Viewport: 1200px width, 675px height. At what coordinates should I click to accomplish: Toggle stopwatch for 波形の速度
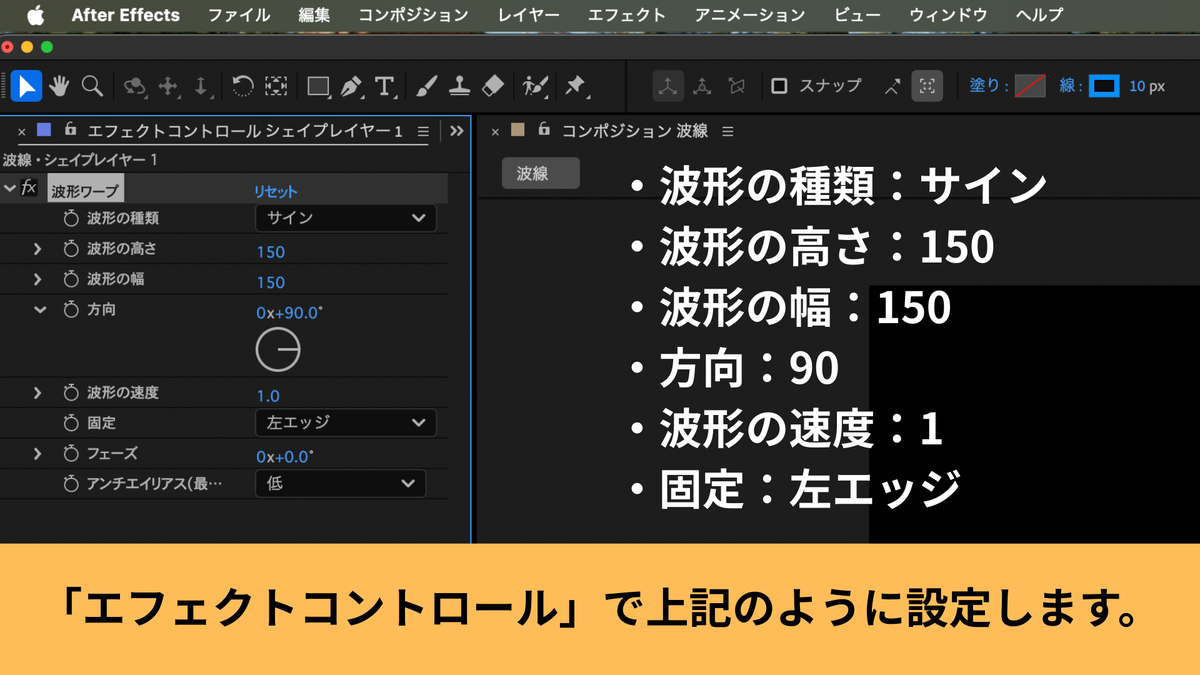[71, 393]
